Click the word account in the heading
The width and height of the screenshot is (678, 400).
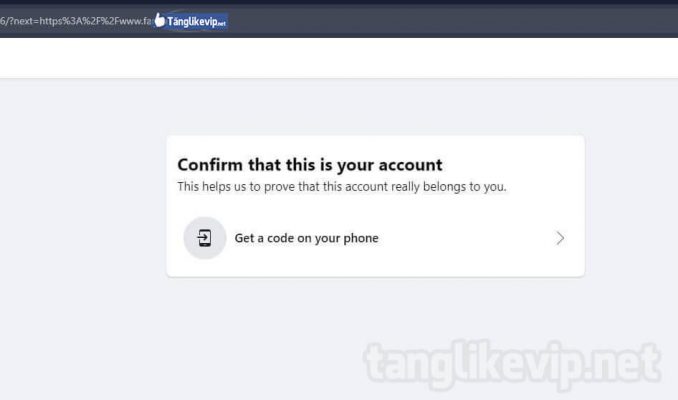[x=410, y=165]
